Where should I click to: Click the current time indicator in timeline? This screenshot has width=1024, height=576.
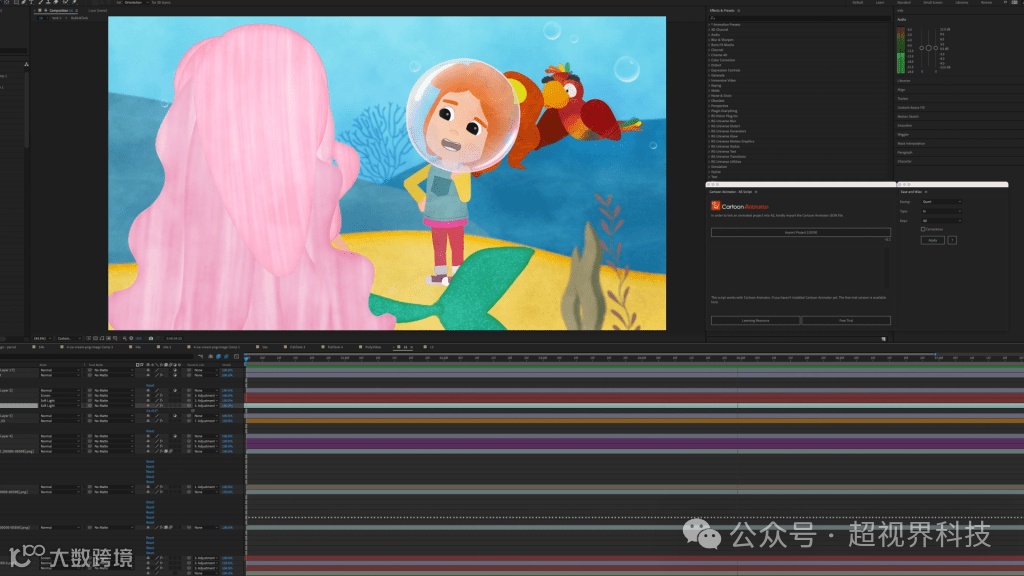[247, 358]
